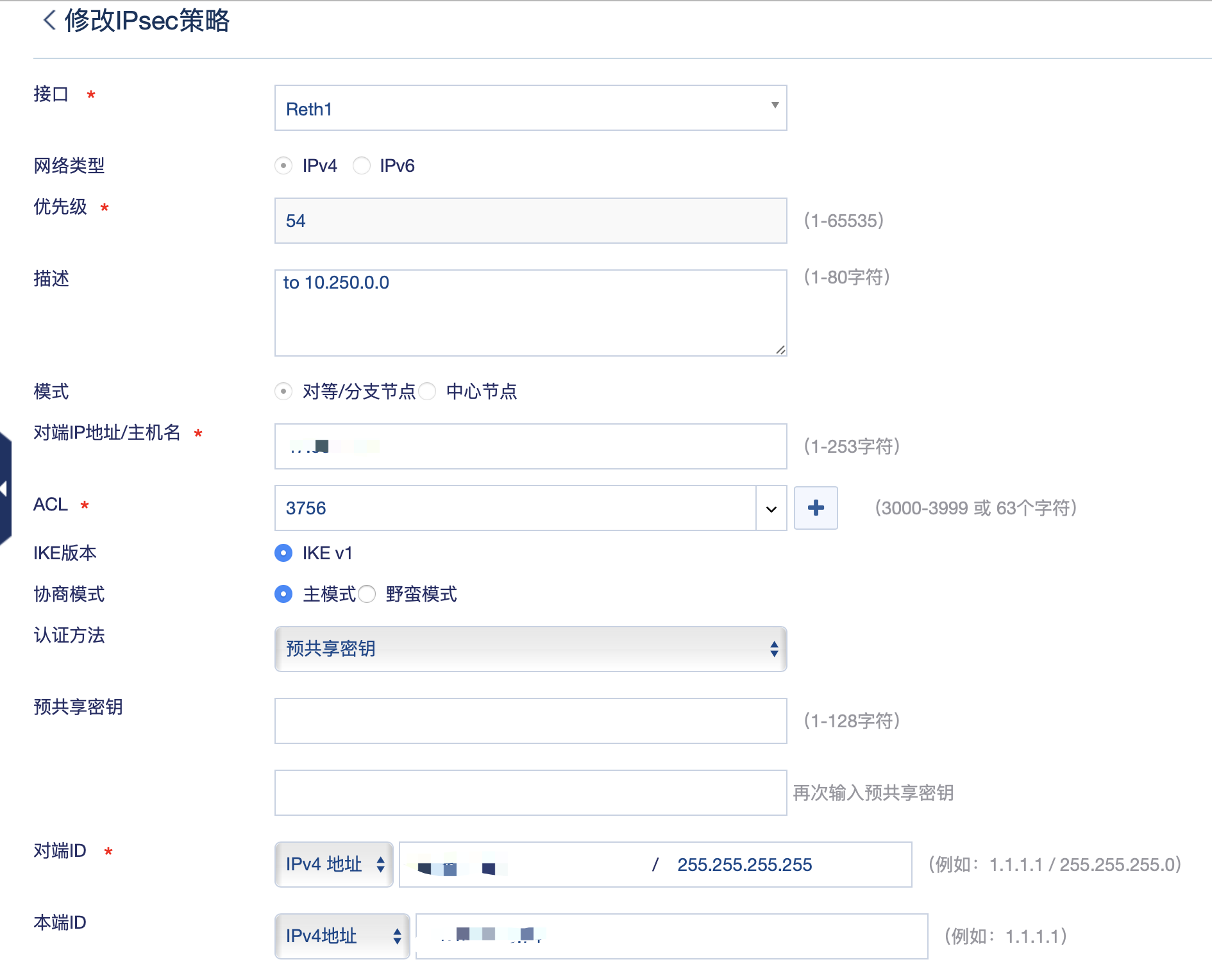This screenshot has width=1212, height=980.
Task: Open the 本端ID IPv4地址 type selector
Action: pos(342,936)
